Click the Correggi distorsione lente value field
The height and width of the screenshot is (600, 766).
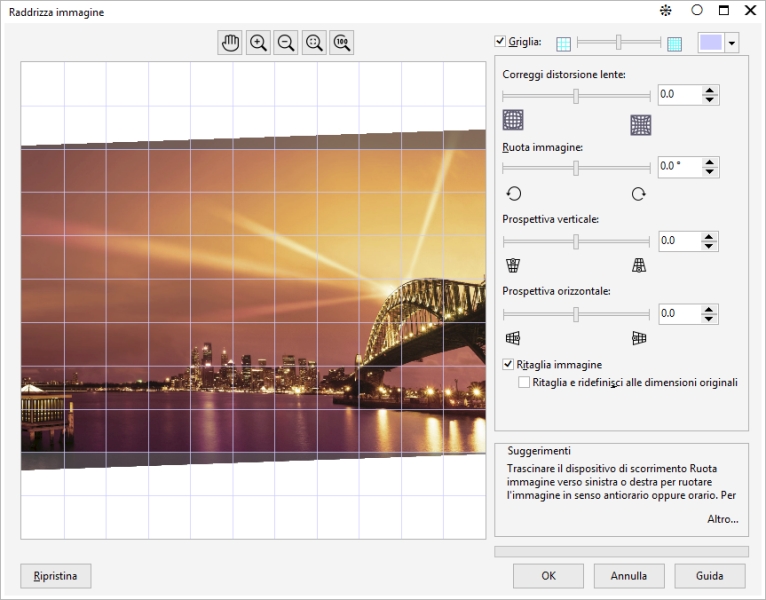[678, 95]
